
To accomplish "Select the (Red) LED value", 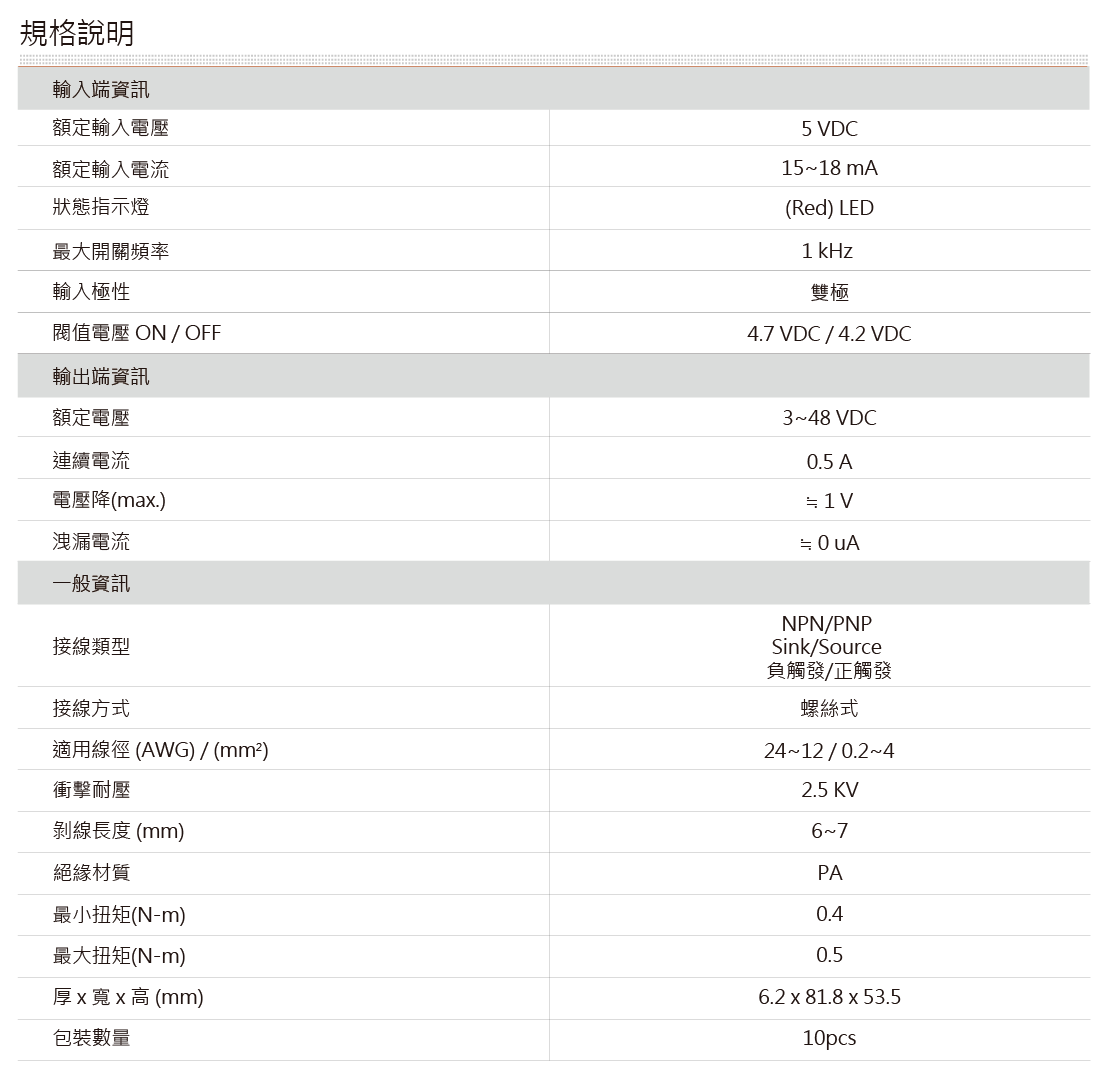I will 829,208.
